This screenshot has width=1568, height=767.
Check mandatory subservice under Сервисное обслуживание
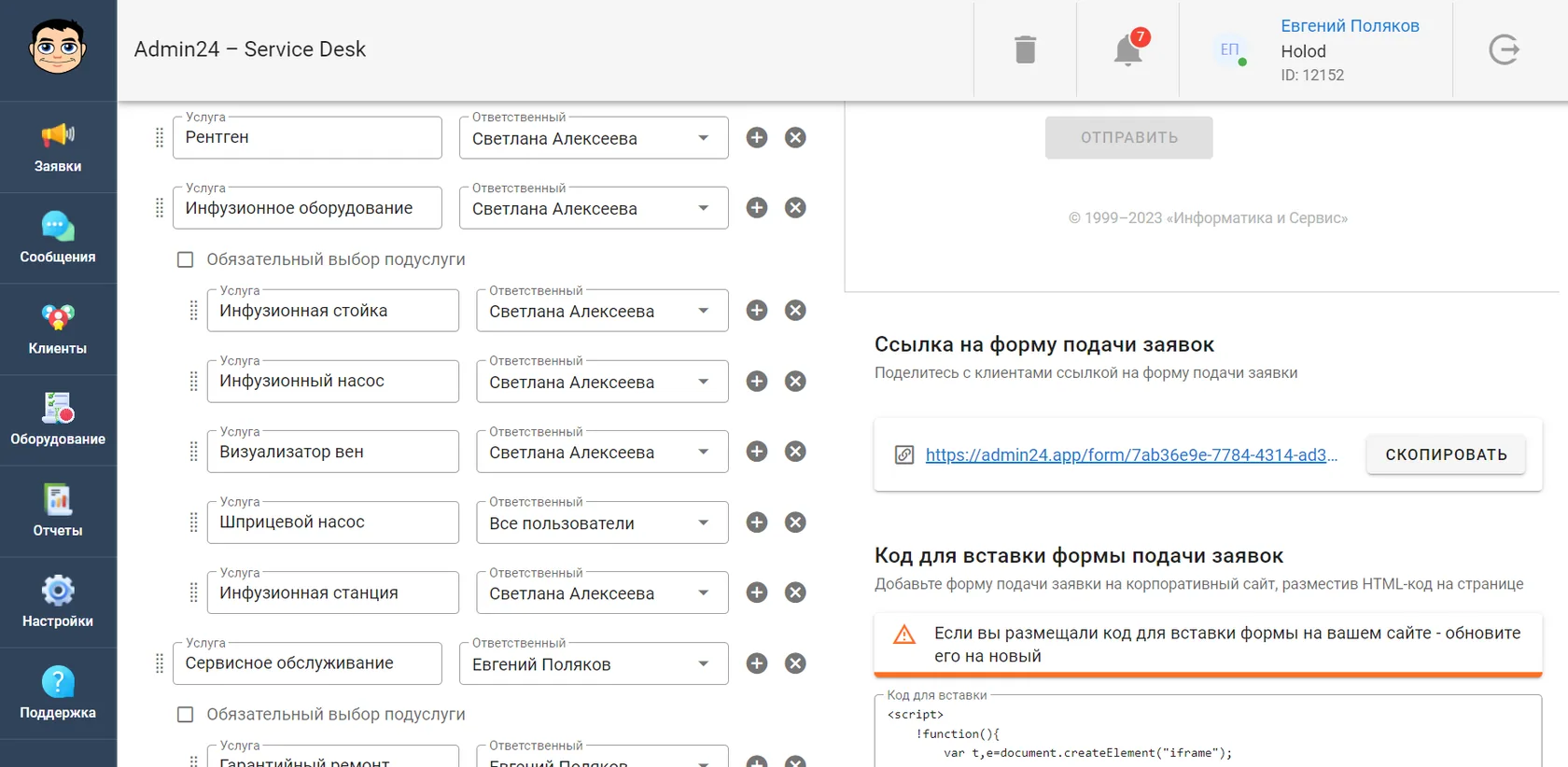coord(186,714)
